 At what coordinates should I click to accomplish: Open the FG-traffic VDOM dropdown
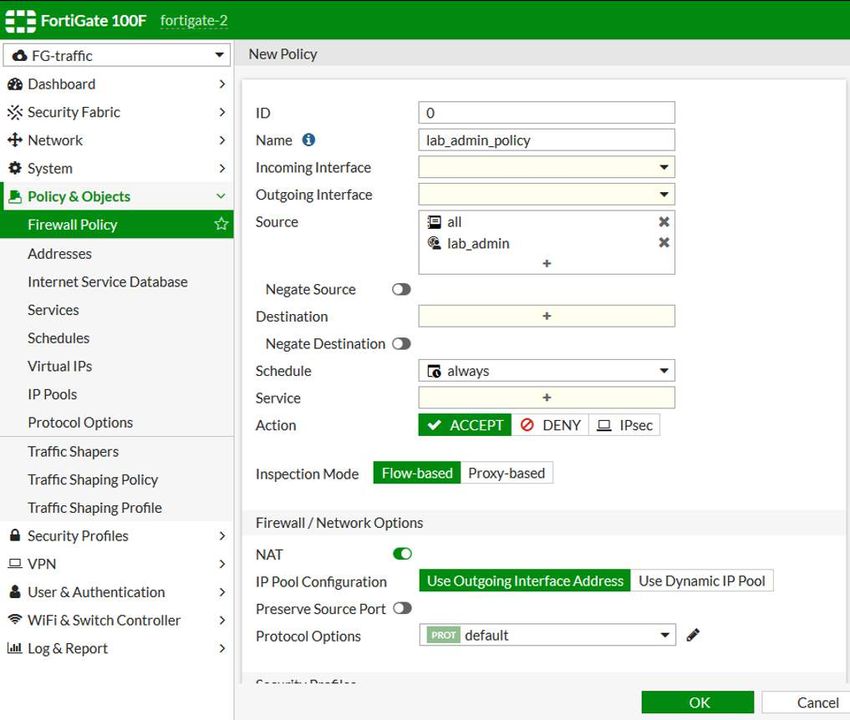tap(117, 55)
